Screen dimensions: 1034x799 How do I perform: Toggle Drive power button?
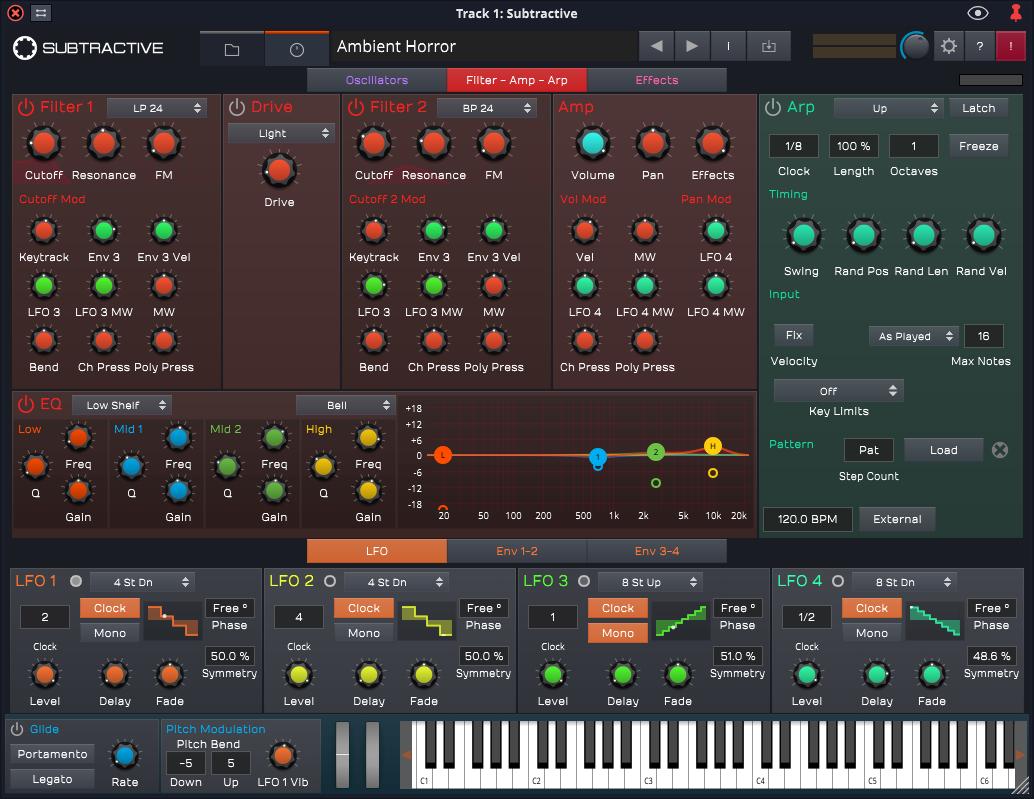pos(237,107)
